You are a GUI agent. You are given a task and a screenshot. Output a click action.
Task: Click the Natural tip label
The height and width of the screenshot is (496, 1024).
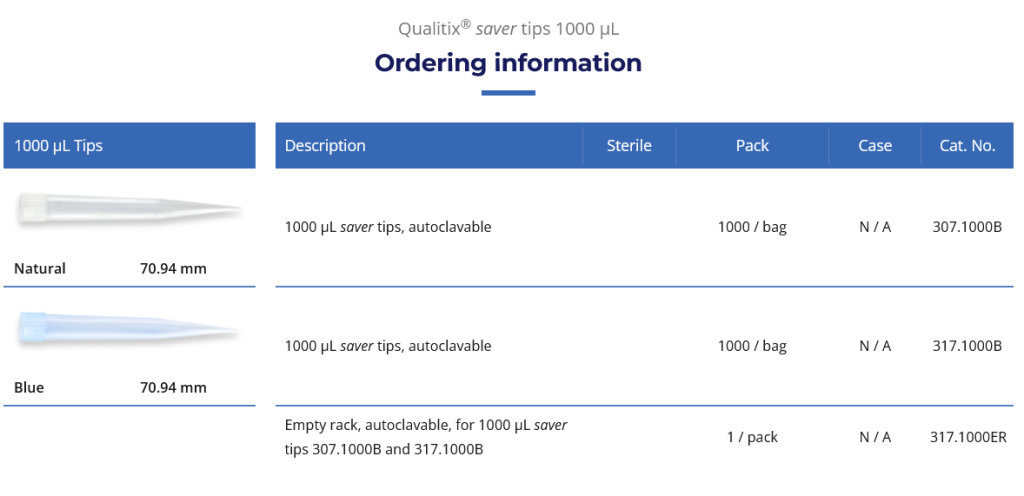(x=40, y=268)
